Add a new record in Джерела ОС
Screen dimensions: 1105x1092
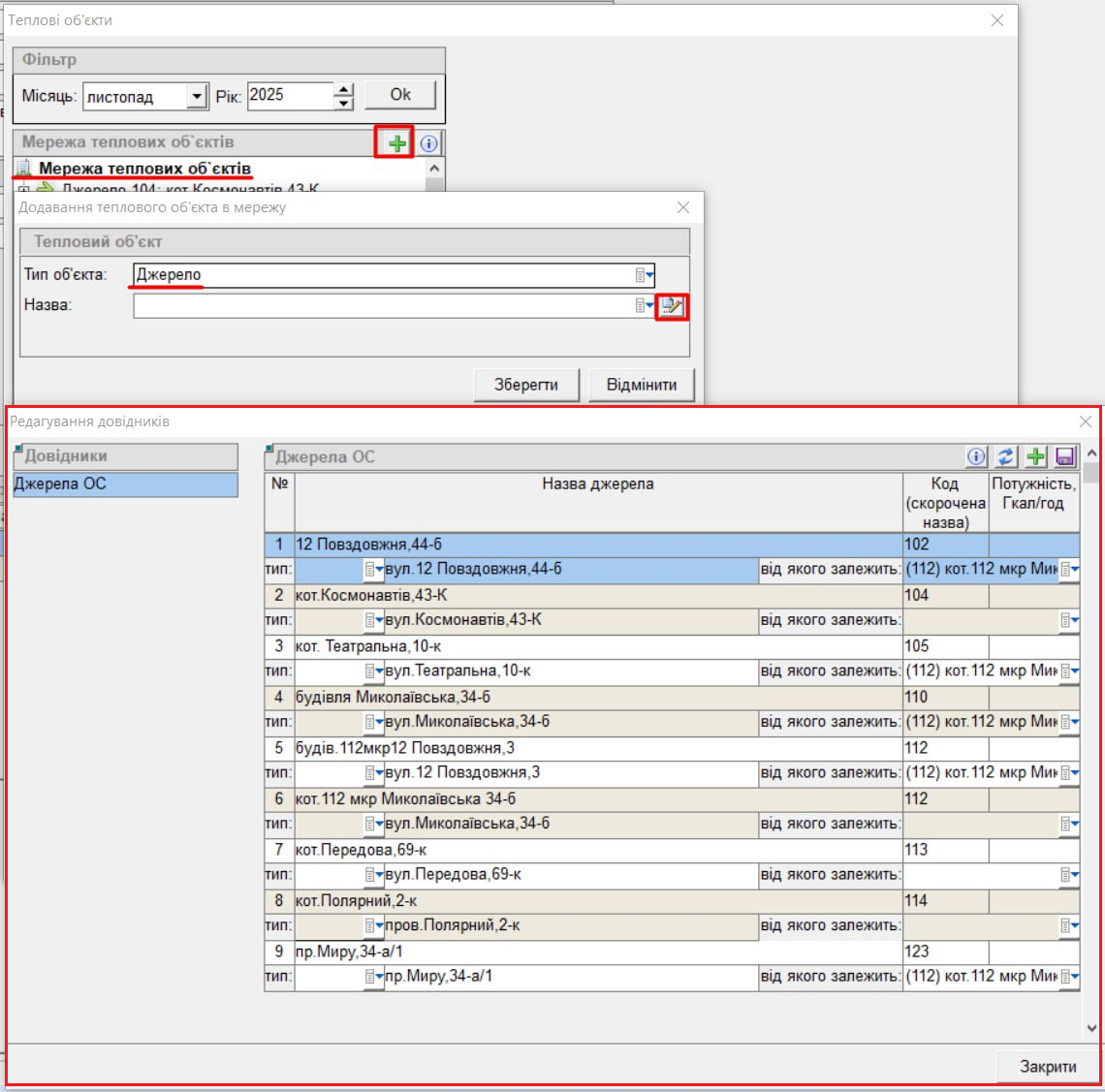(x=1036, y=456)
